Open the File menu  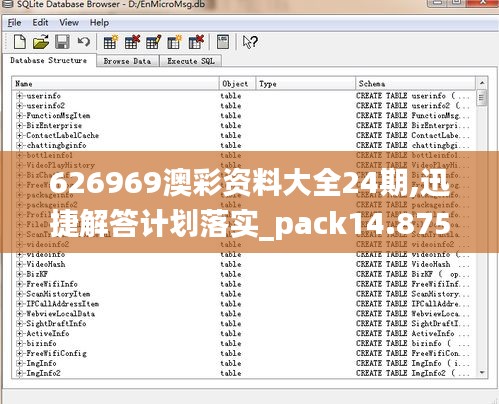[x=14, y=23]
